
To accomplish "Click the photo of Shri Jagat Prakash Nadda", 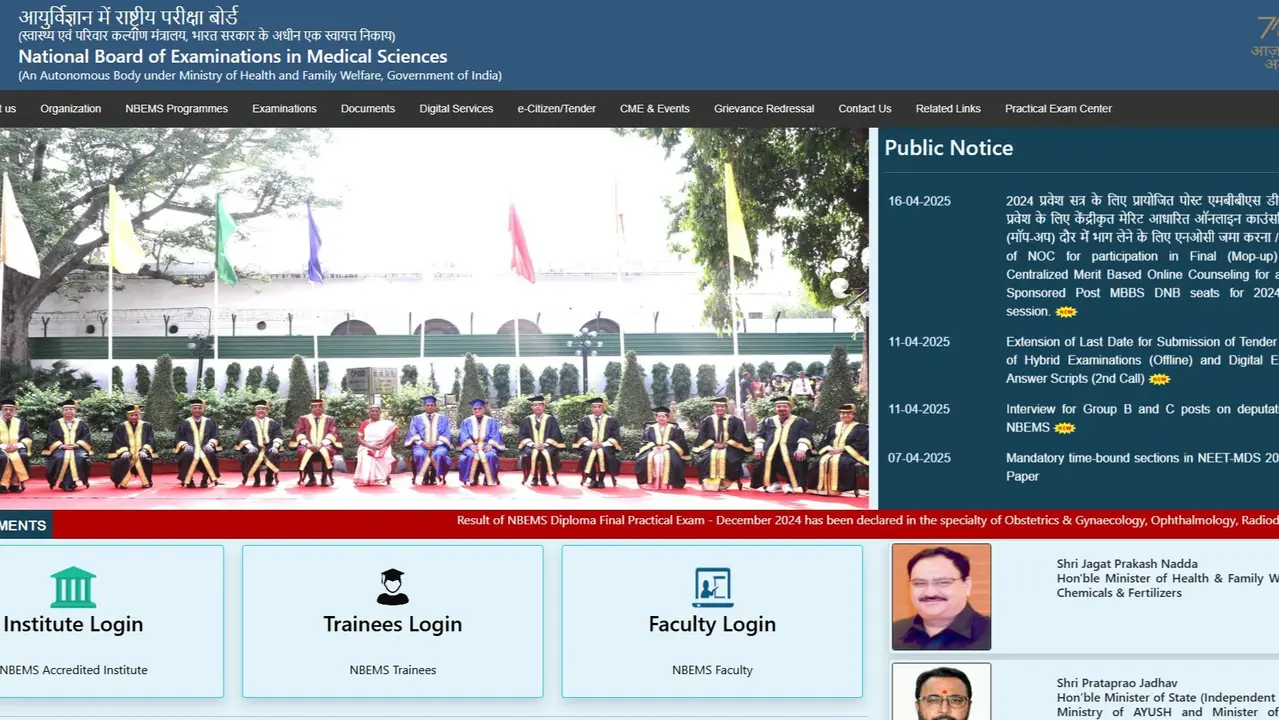I will [x=940, y=596].
